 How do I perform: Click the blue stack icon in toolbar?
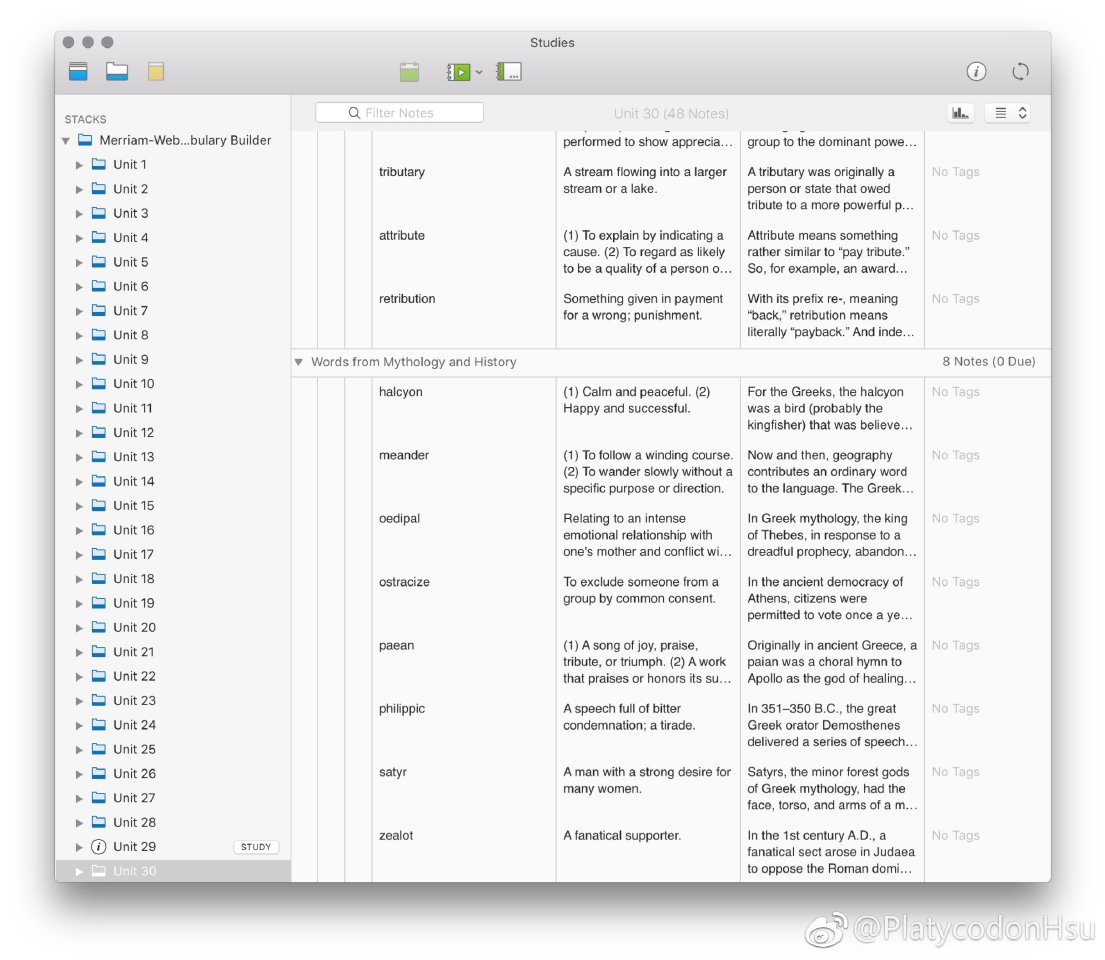tap(78, 71)
